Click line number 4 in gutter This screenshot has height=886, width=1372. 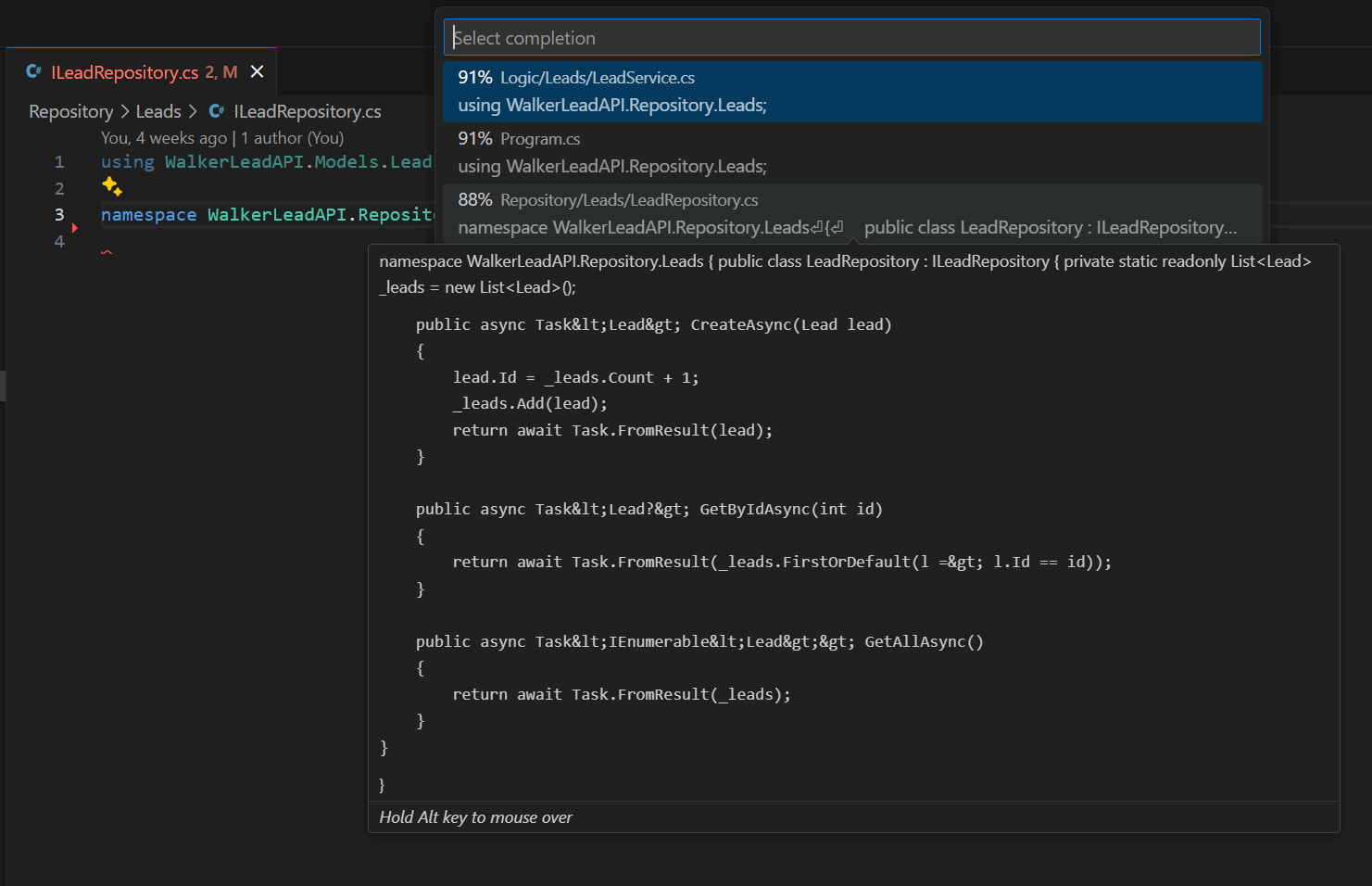[59, 242]
